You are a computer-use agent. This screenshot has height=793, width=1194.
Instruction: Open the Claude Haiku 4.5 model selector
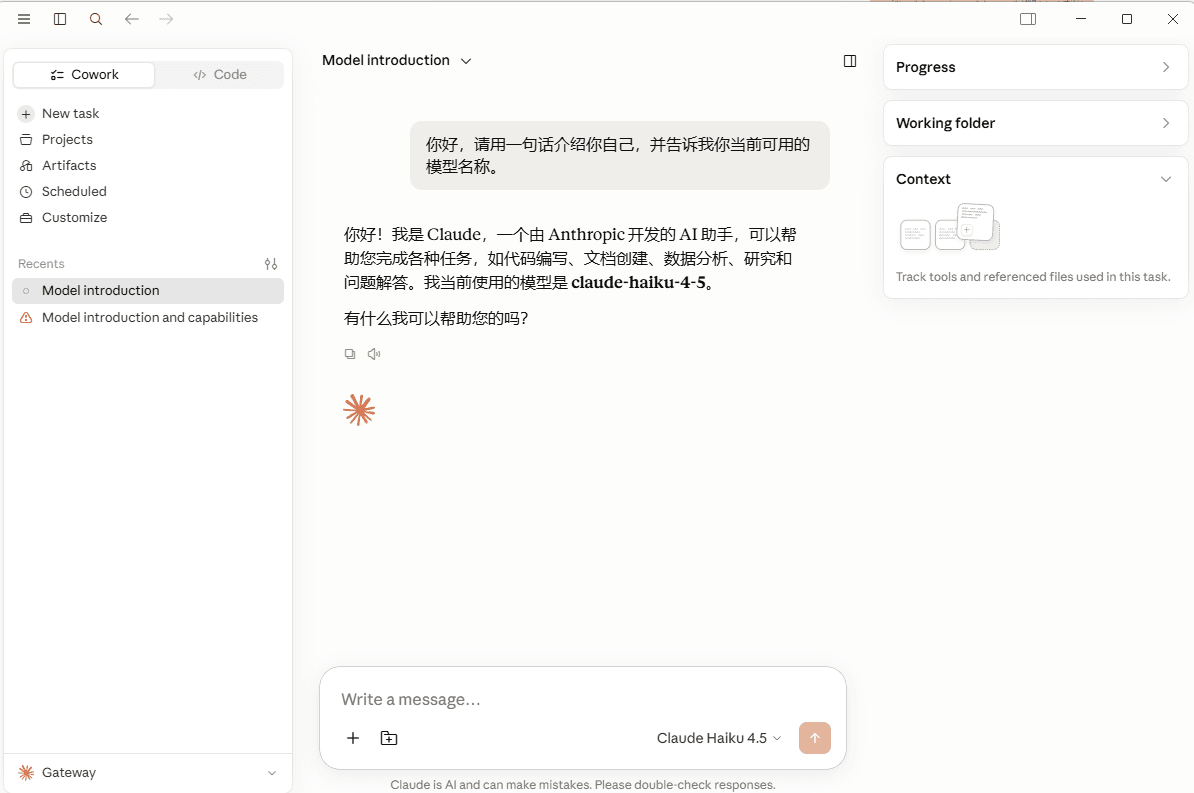[x=719, y=738]
